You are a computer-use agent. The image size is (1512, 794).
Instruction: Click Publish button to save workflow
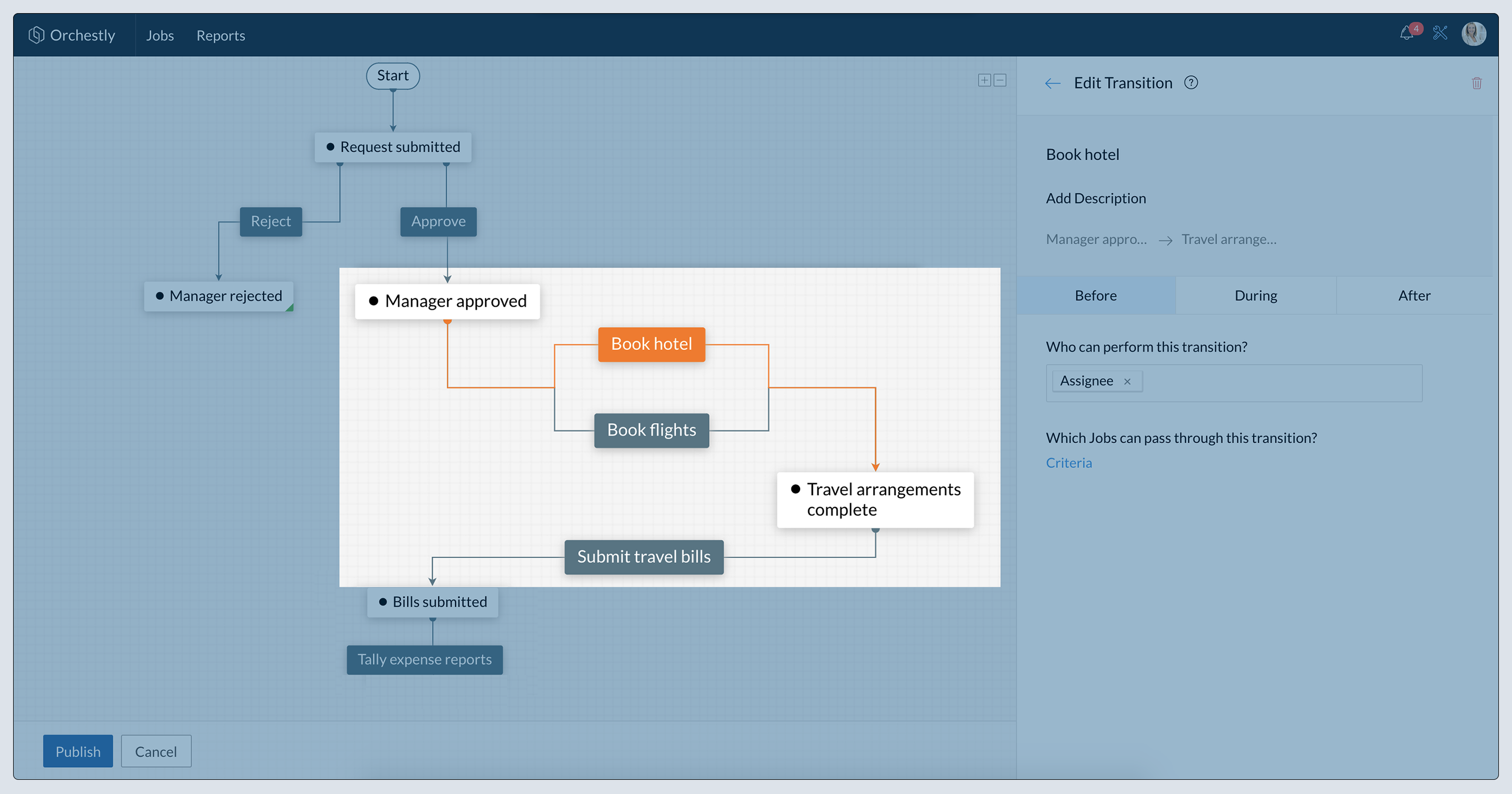78,751
